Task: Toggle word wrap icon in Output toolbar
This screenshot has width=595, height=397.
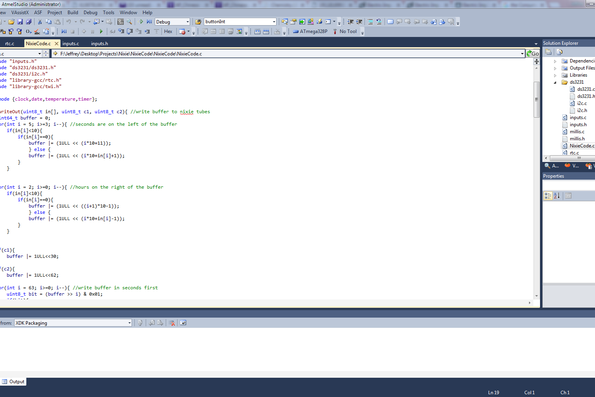Action: pos(183,323)
